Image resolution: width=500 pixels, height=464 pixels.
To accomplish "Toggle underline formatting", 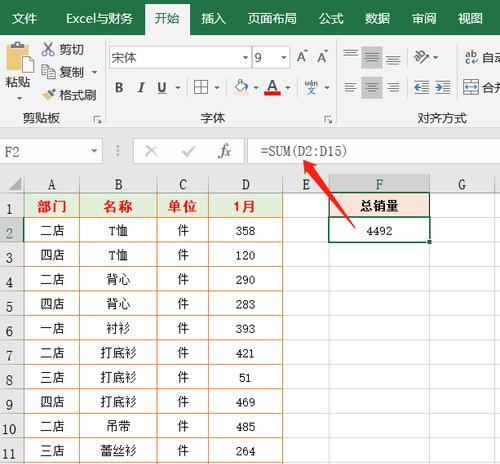I will point(162,88).
